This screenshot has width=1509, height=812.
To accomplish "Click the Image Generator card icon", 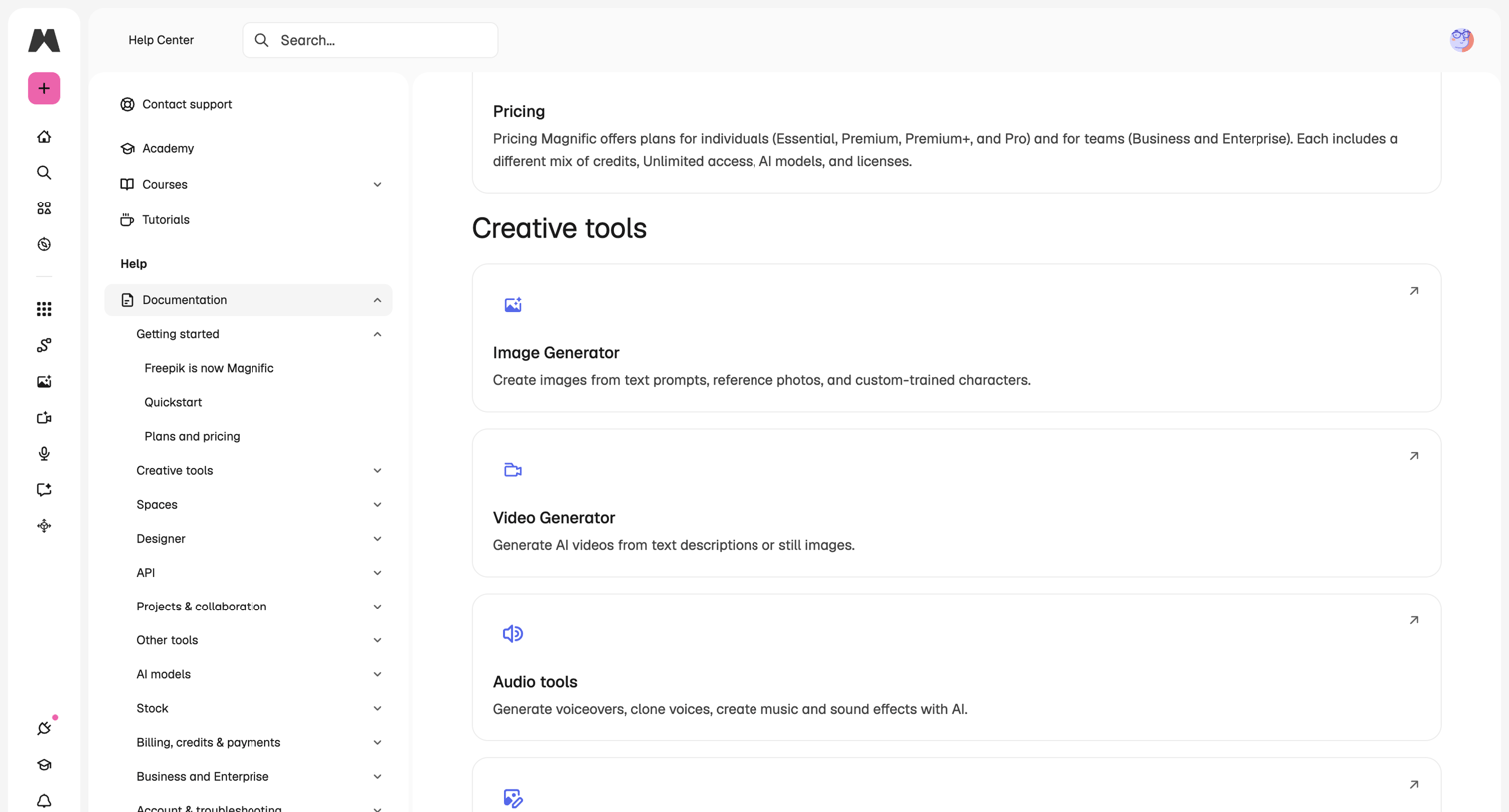I will (x=513, y=305).
